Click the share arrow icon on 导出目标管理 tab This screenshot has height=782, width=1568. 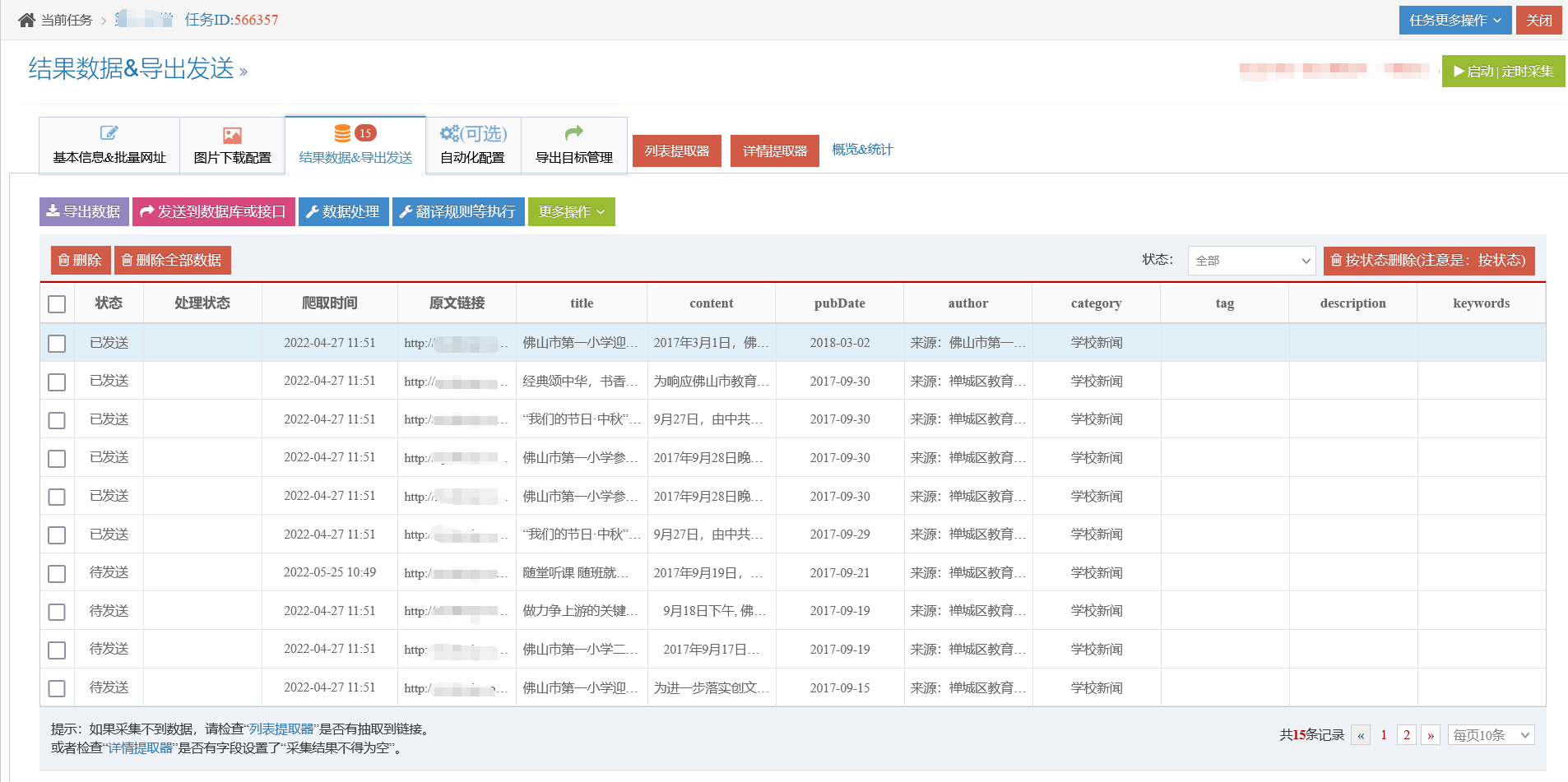point(574,132)
